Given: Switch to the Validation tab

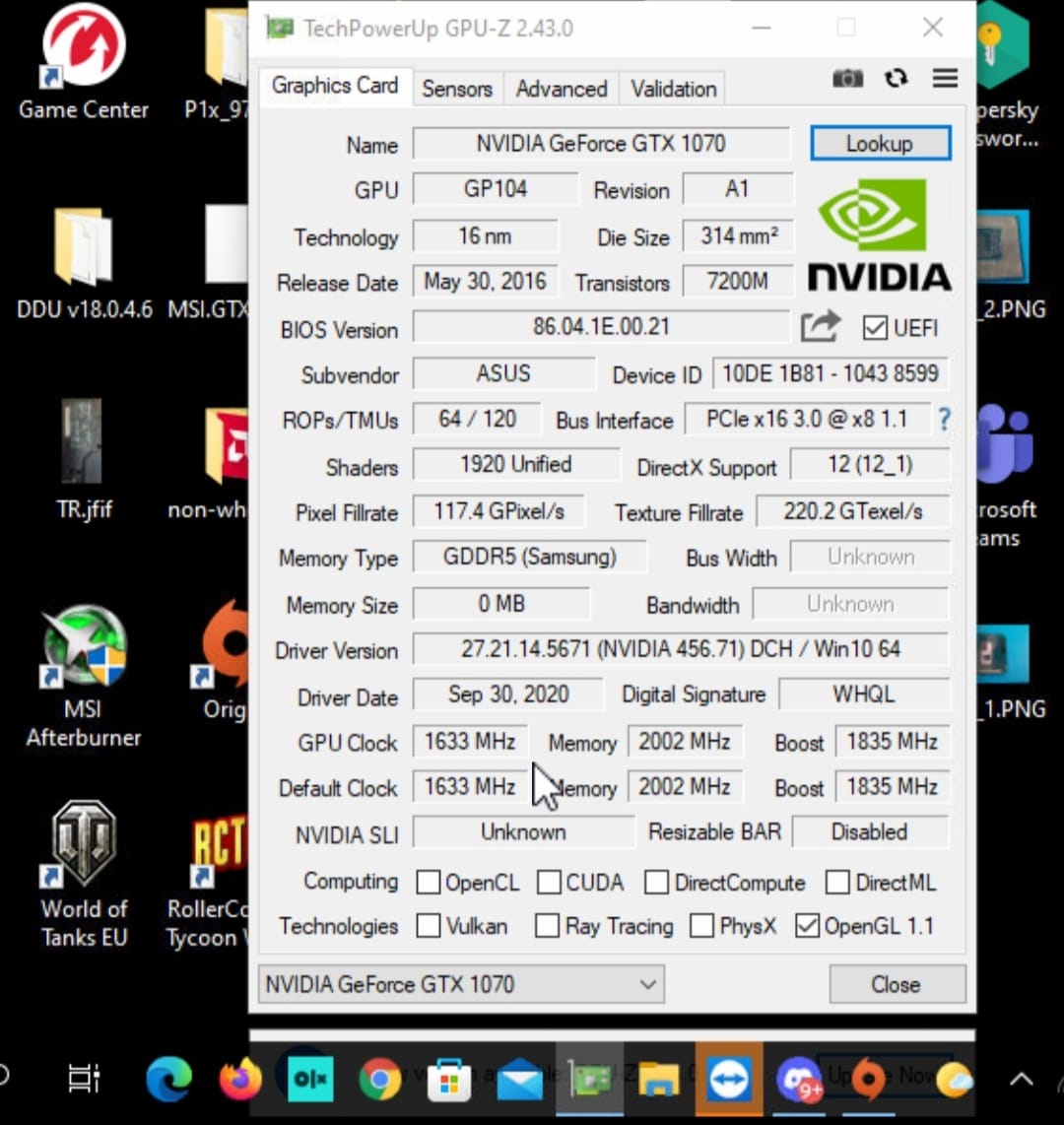Looking at the screenshot, I should tap(673, 89).
